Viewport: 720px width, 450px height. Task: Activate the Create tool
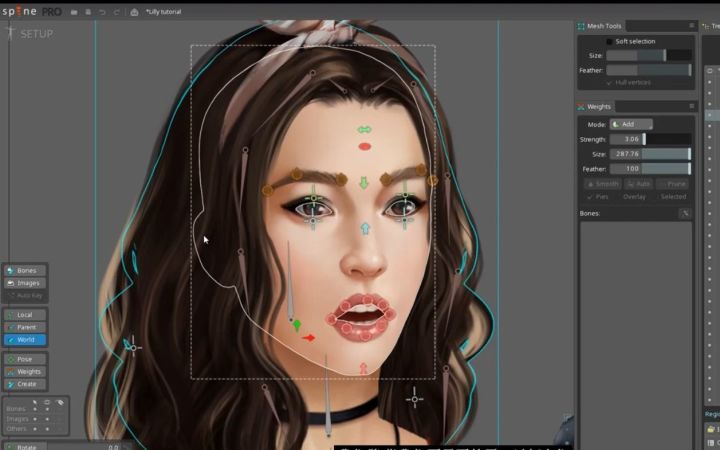coord(25,384)
